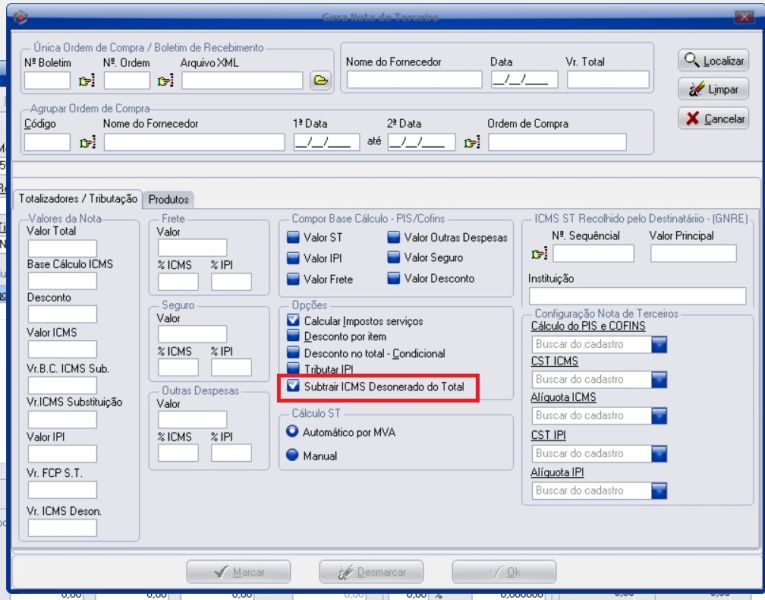Click the 2ª Data field

coord(422,142)
